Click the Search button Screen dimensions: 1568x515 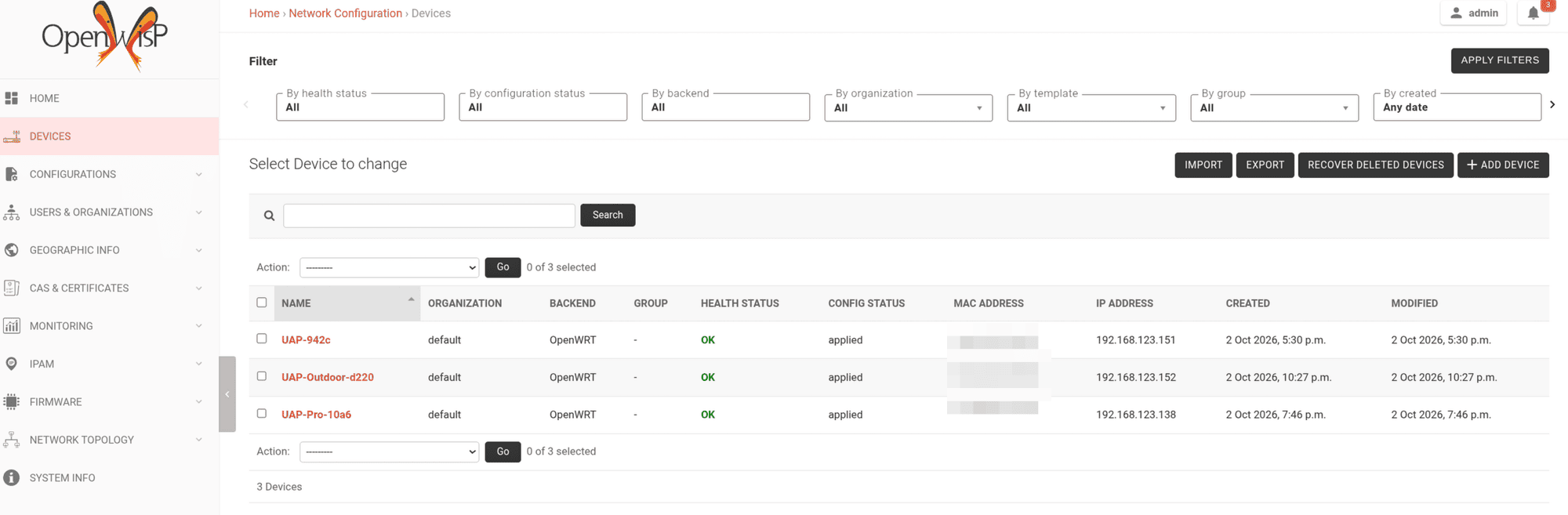[x=608, y=215]
